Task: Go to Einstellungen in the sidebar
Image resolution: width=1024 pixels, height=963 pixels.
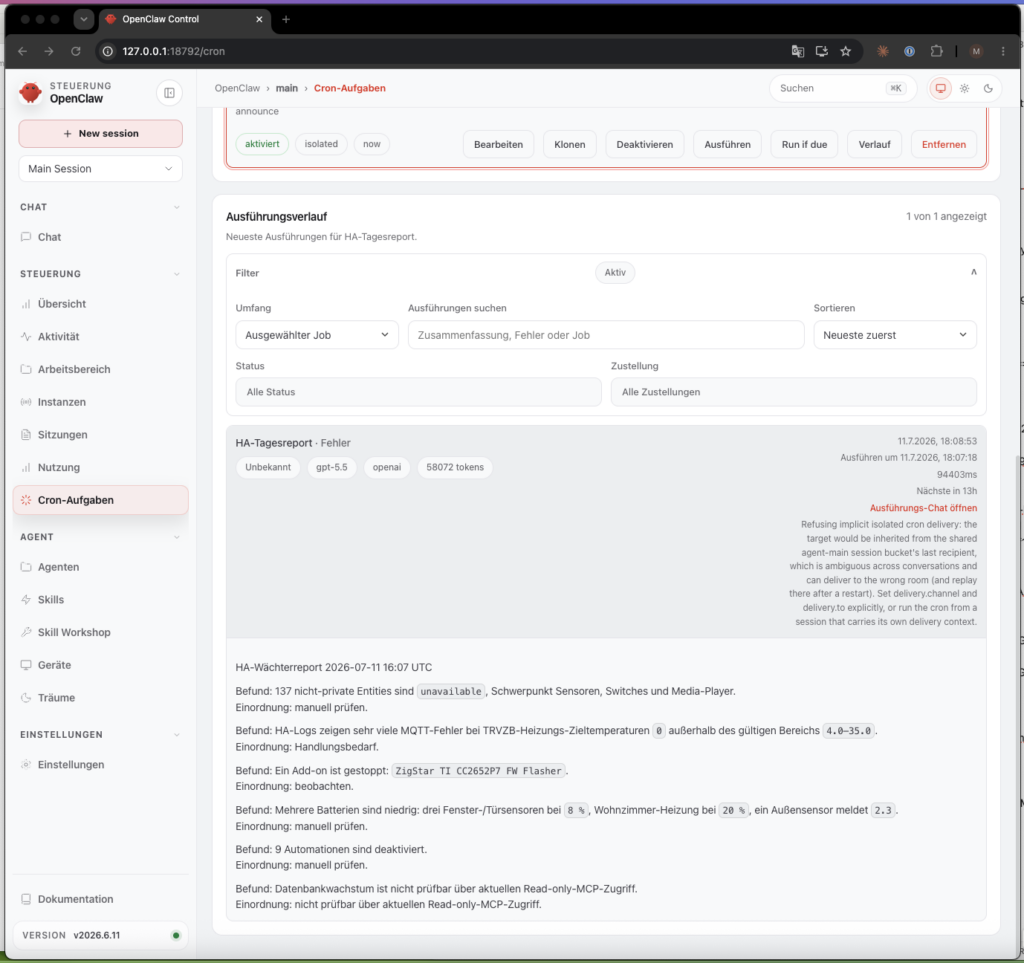Action: click(101, 765)
